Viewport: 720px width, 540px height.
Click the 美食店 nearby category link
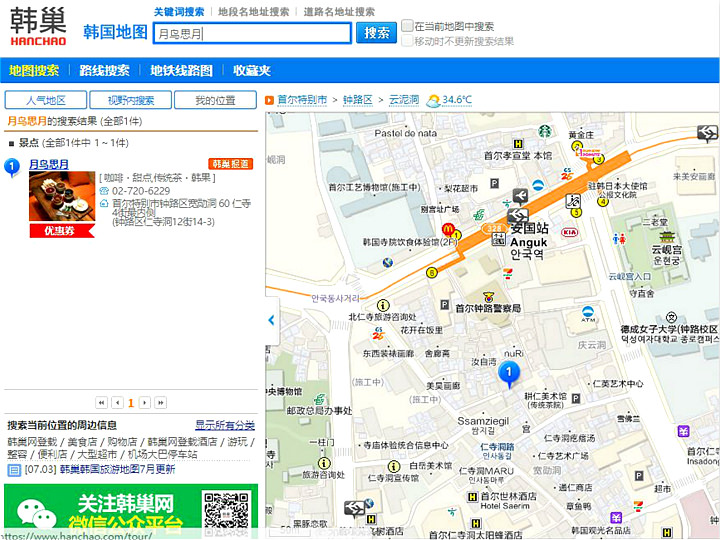(82, 442)
